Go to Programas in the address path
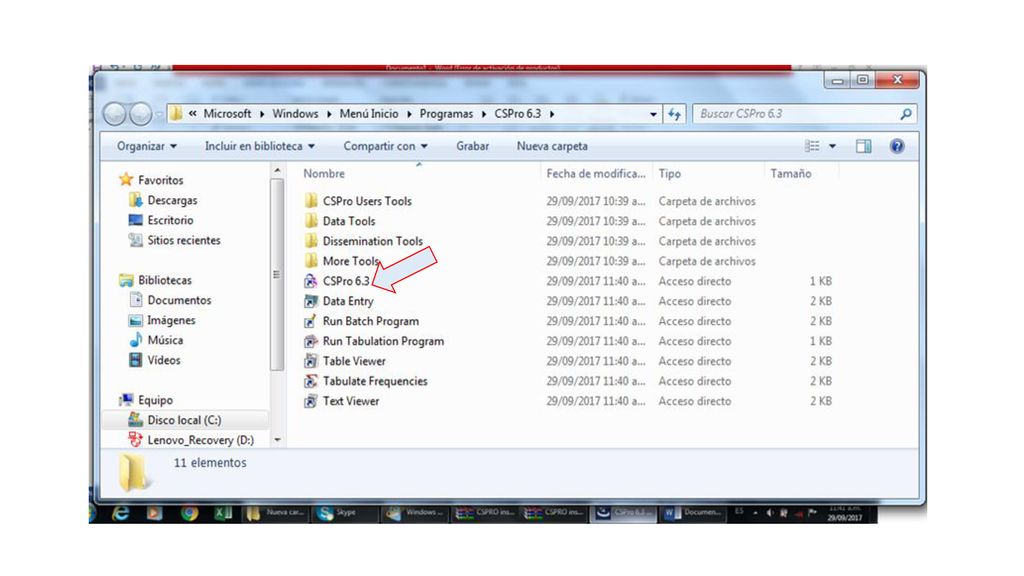Image resolution: width=1024 pixels, height=576 pixels. tap(446, 114)
